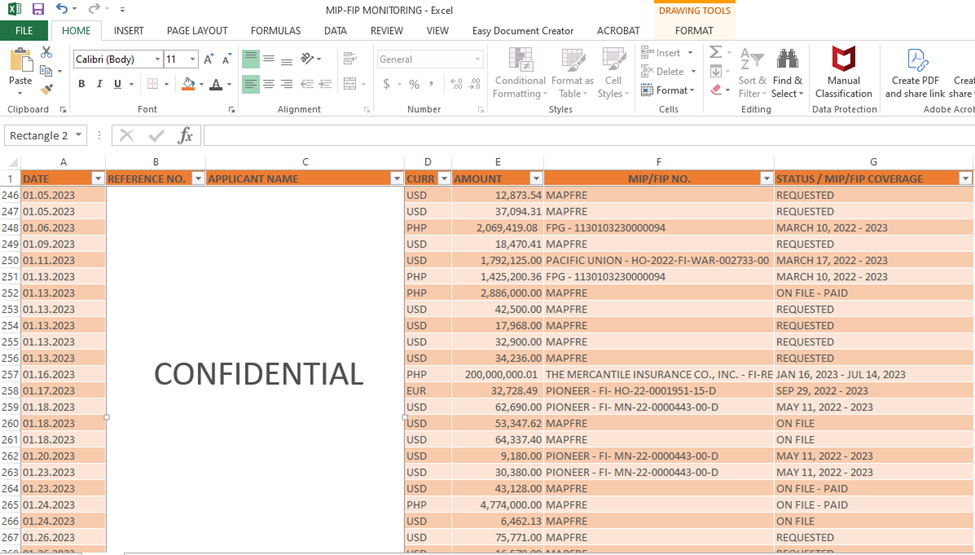Open CURR column filter dropdown

[x=444, y=179]
